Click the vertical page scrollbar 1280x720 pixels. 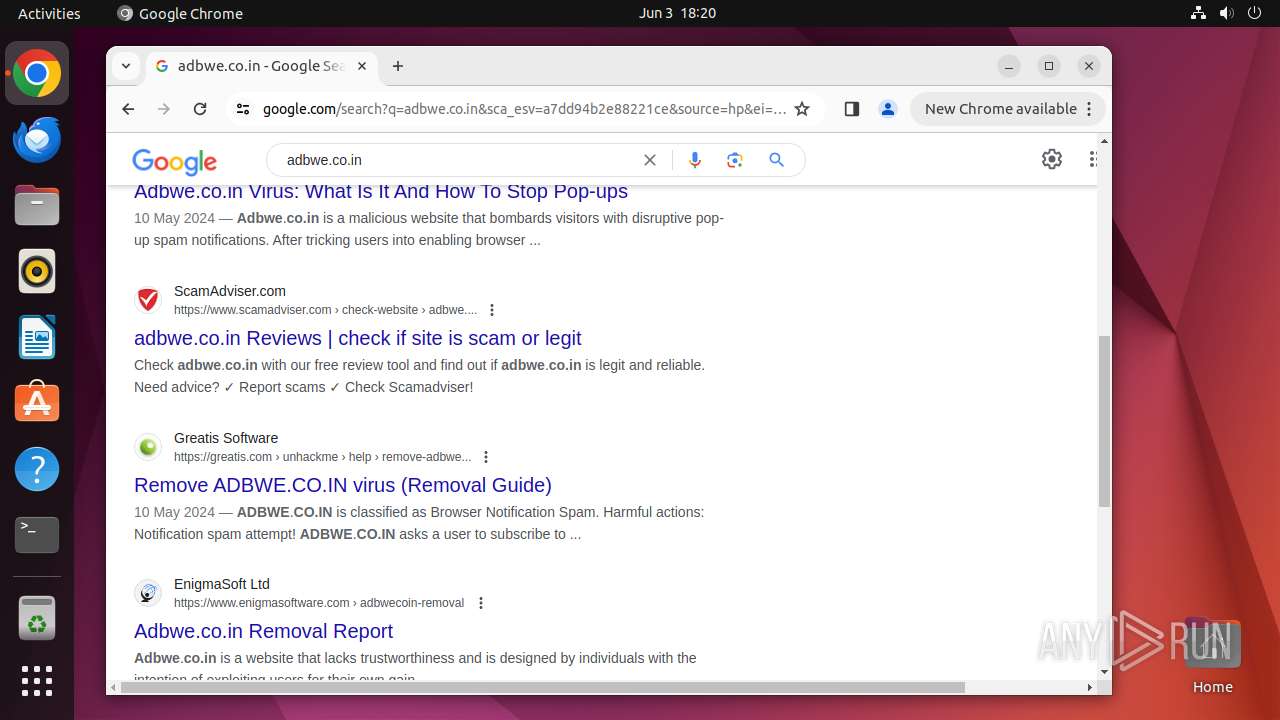coord(1104,420)
